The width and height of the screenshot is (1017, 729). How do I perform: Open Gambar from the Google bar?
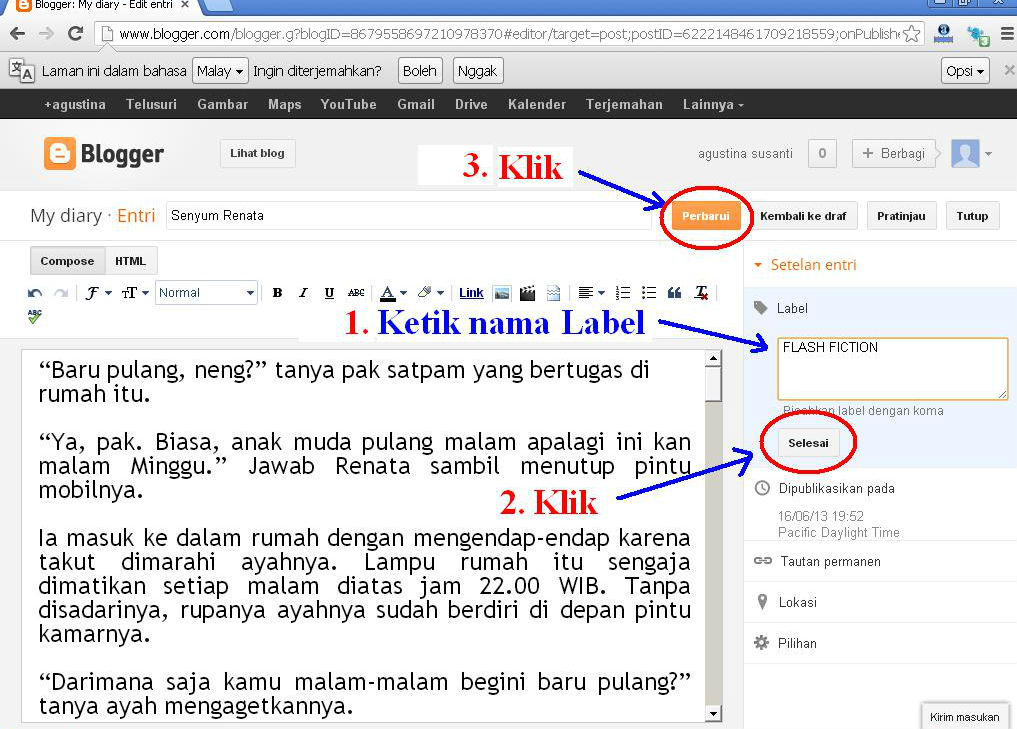pyautogui.click(x=222, y=104)
